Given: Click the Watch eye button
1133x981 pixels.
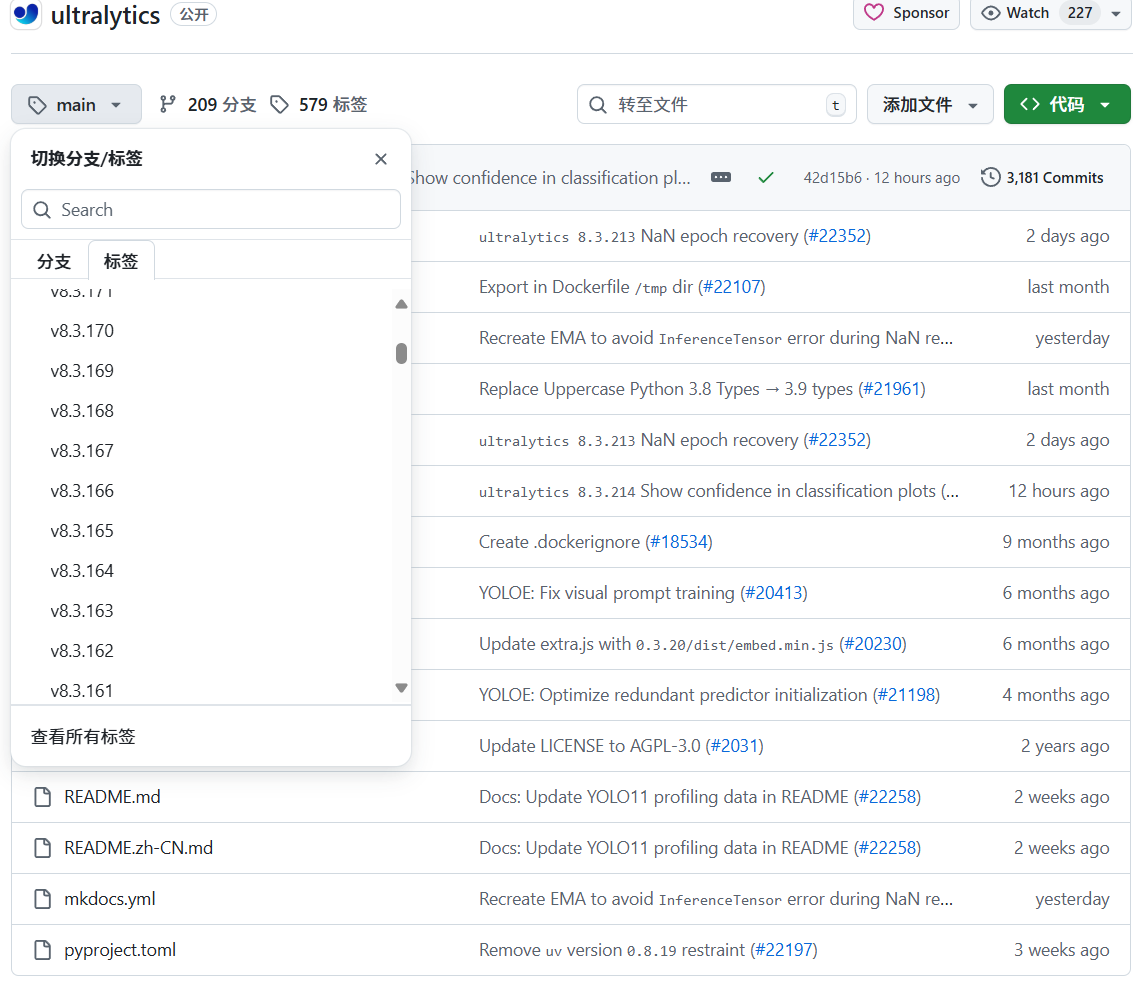Looking at the screenshot, I should tap(1014, 13).
